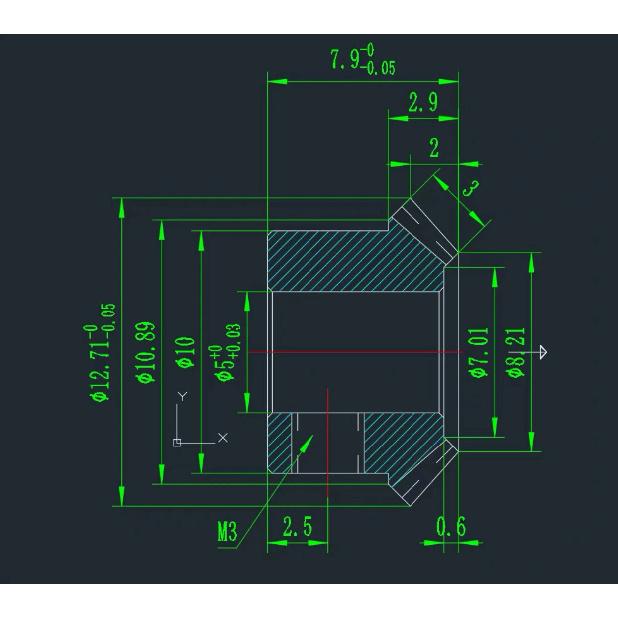Click the UCS Y axis label
This screenshot has height=618, width=618.
(x=182, y=396)
